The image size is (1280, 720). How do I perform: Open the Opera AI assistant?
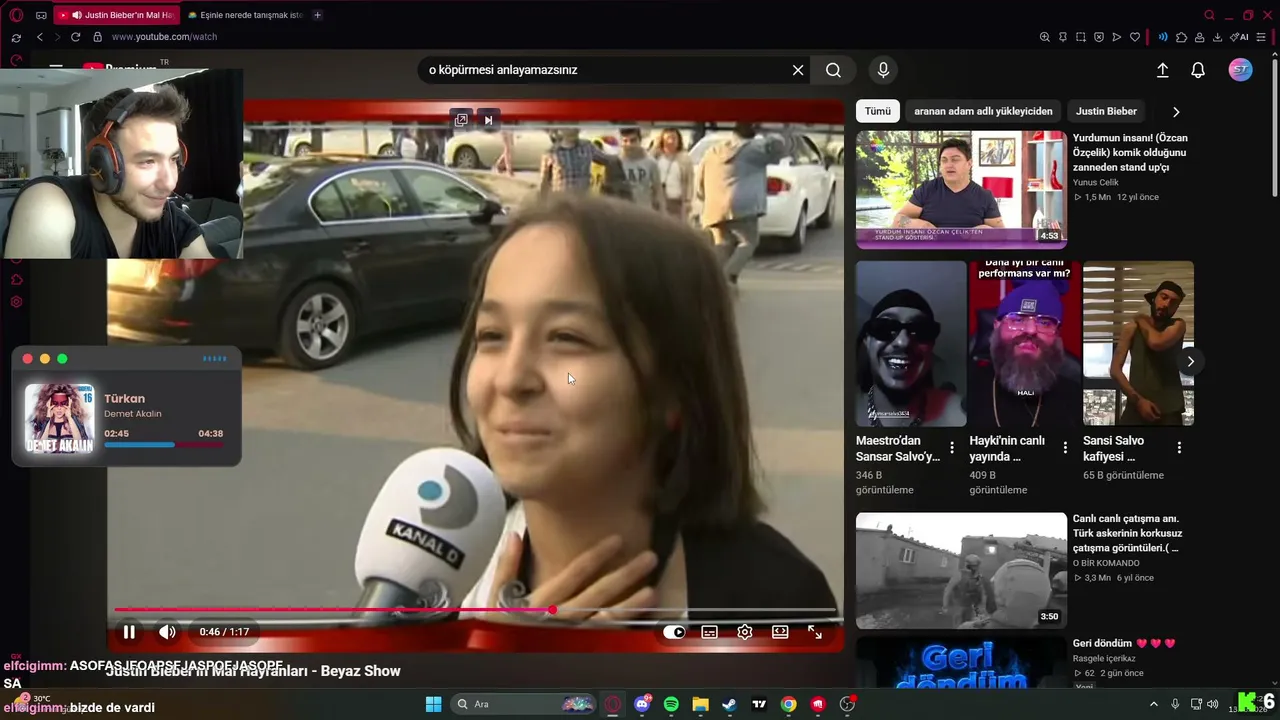(1240, 37)
